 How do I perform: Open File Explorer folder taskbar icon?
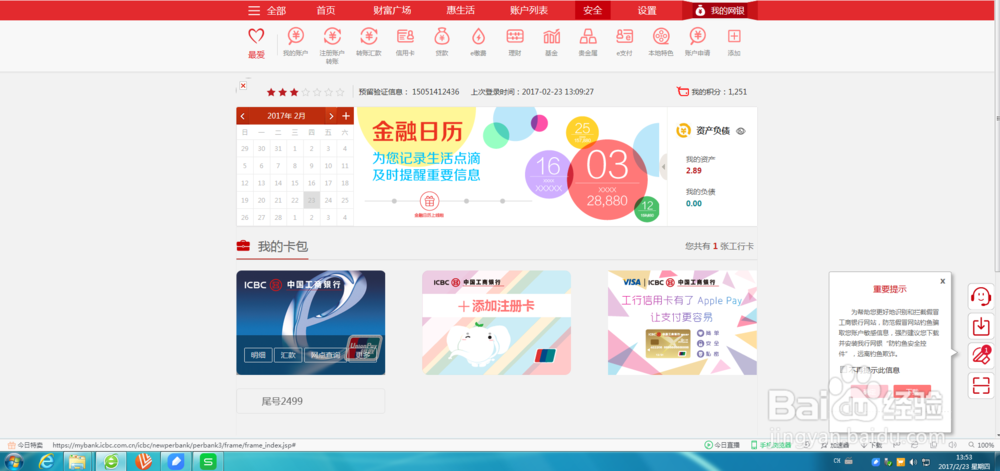pos(77,461)
